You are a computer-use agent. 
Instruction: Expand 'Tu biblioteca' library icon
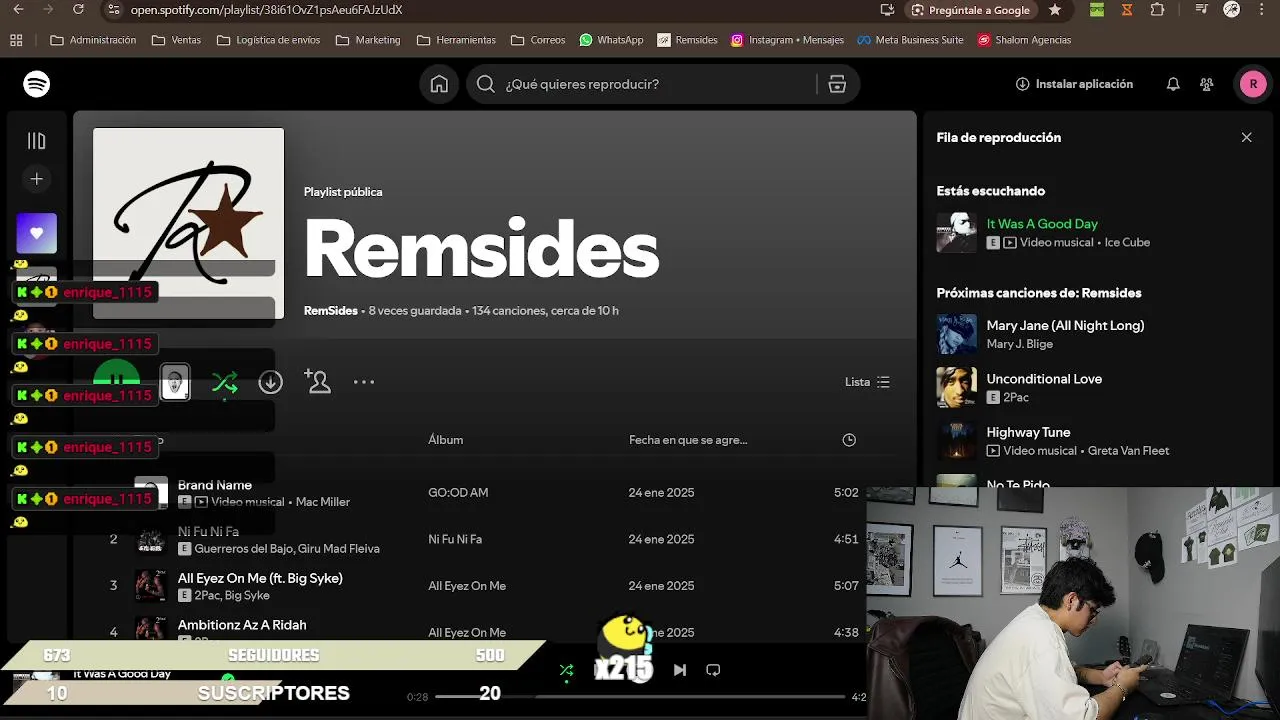[x=37, y=141]
